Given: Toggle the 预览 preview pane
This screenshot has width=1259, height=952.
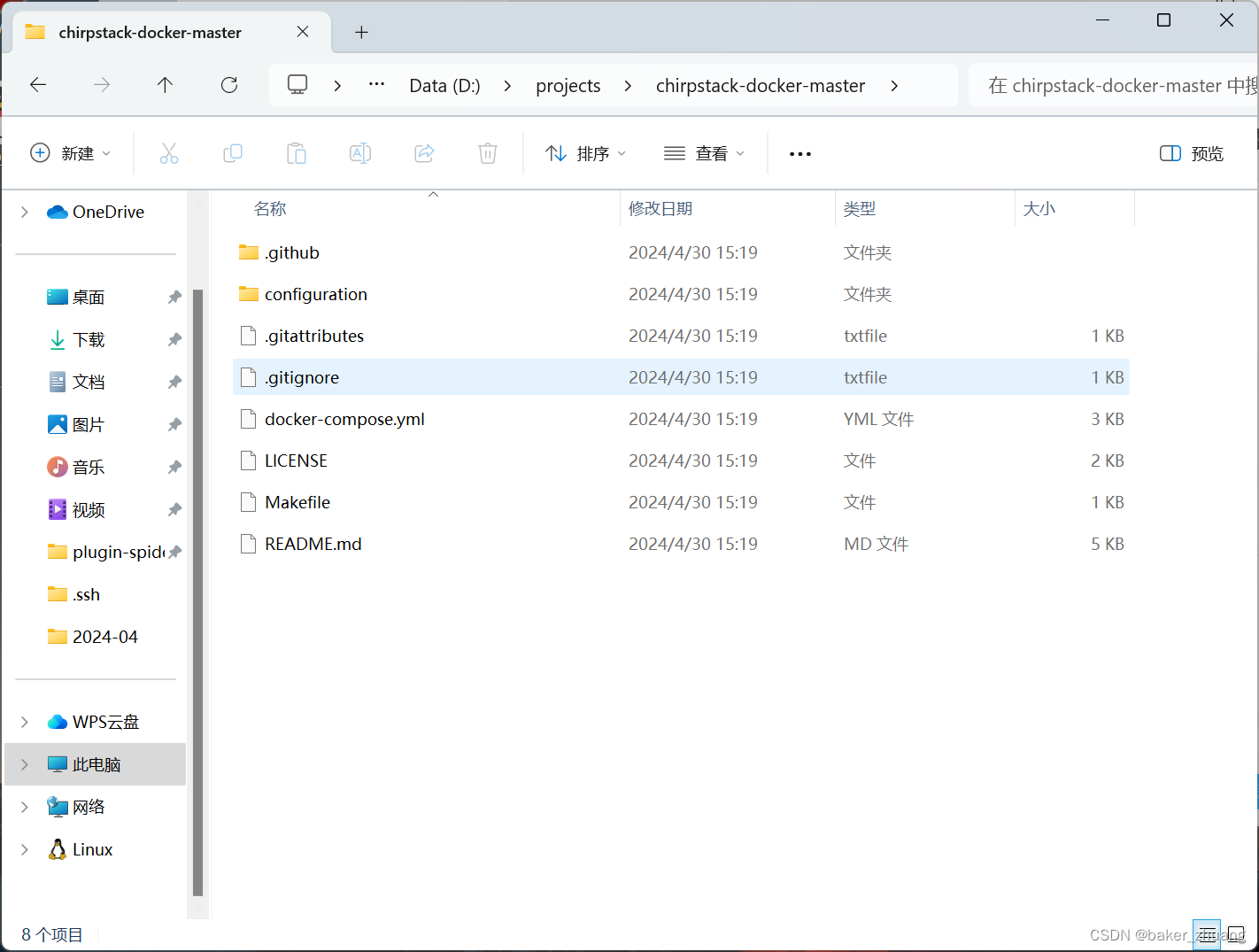Looking at the screenshot, I should pyautogui.click(x=1192, y=152).
